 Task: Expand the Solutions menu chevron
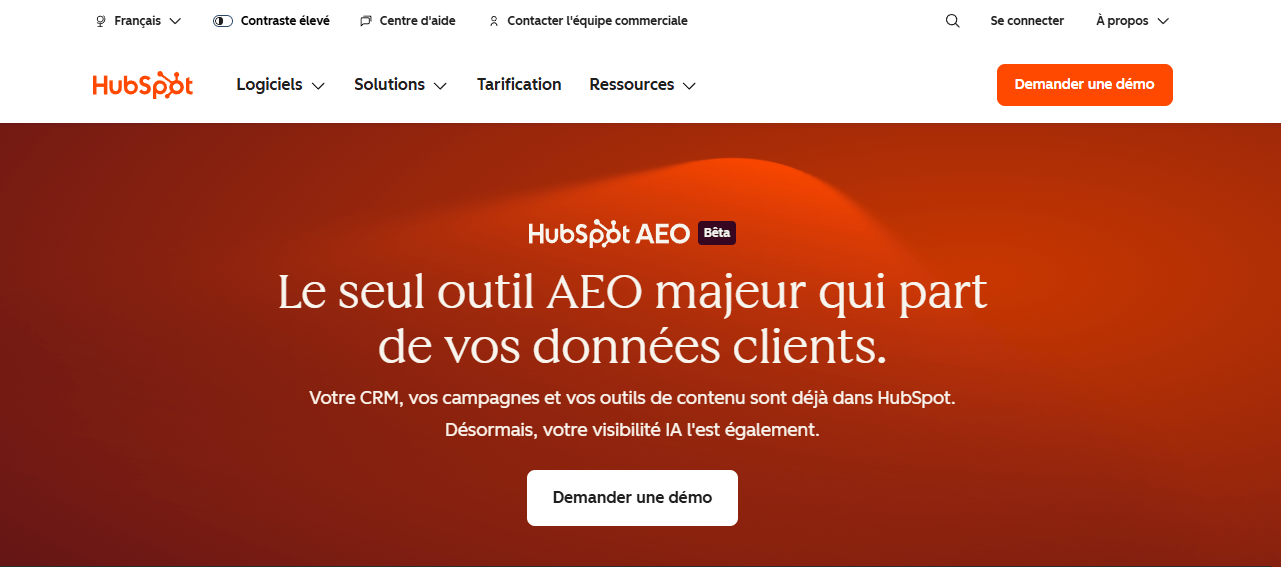coord(440,86)
